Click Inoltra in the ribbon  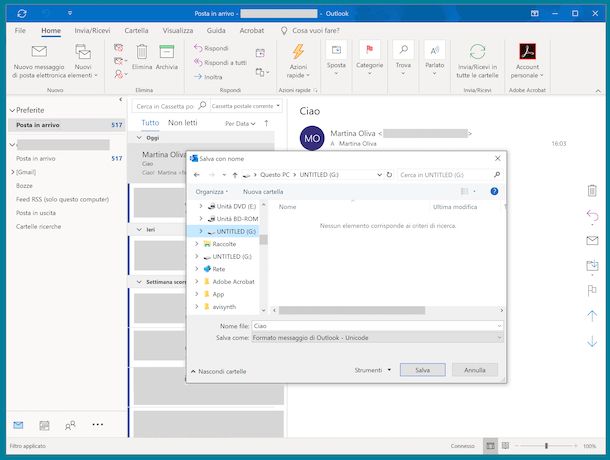click(208, 77)
